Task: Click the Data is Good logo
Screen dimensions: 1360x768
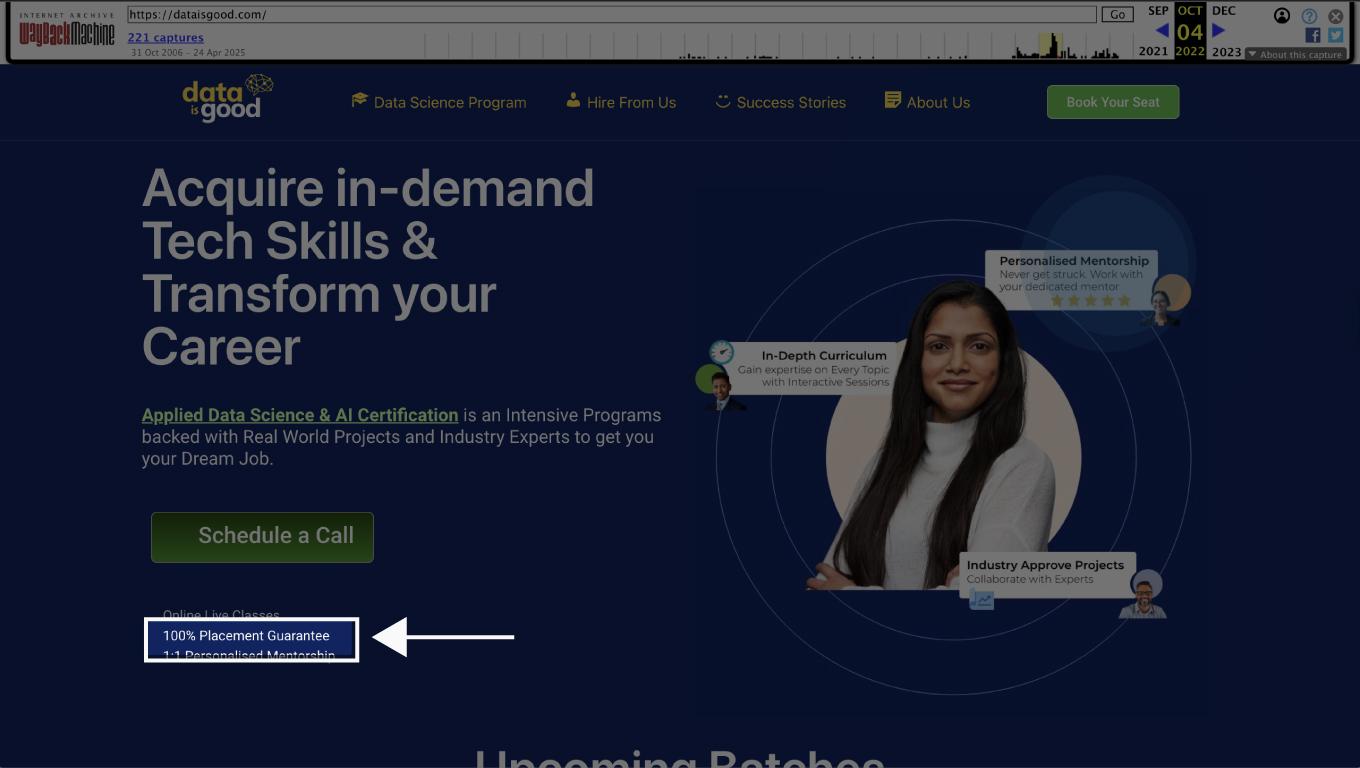Action: point(227,98)
